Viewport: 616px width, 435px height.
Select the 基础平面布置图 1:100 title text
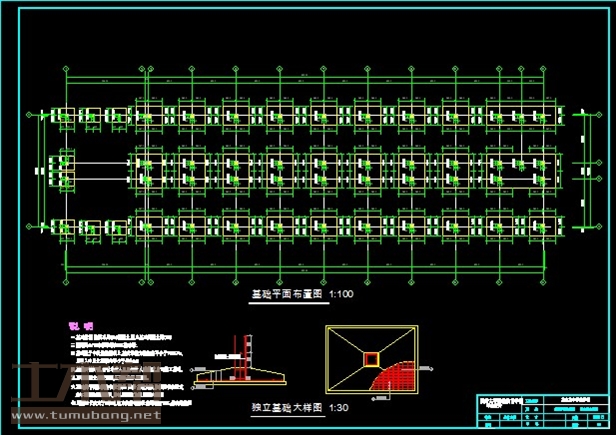tap(299, 295)
